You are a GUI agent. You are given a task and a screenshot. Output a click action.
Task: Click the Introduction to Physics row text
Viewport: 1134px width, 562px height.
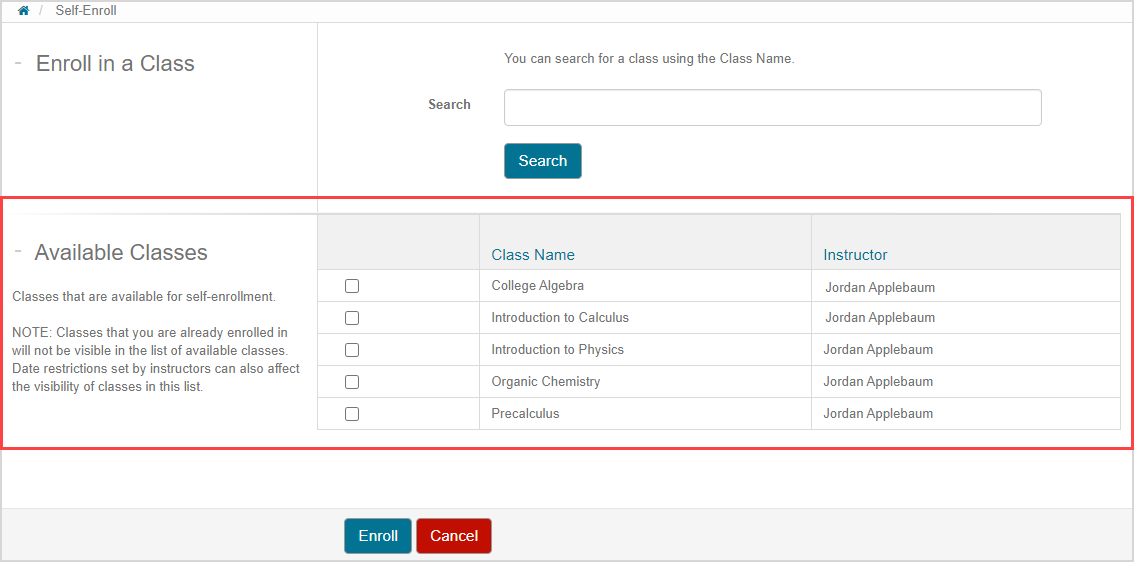557,350
